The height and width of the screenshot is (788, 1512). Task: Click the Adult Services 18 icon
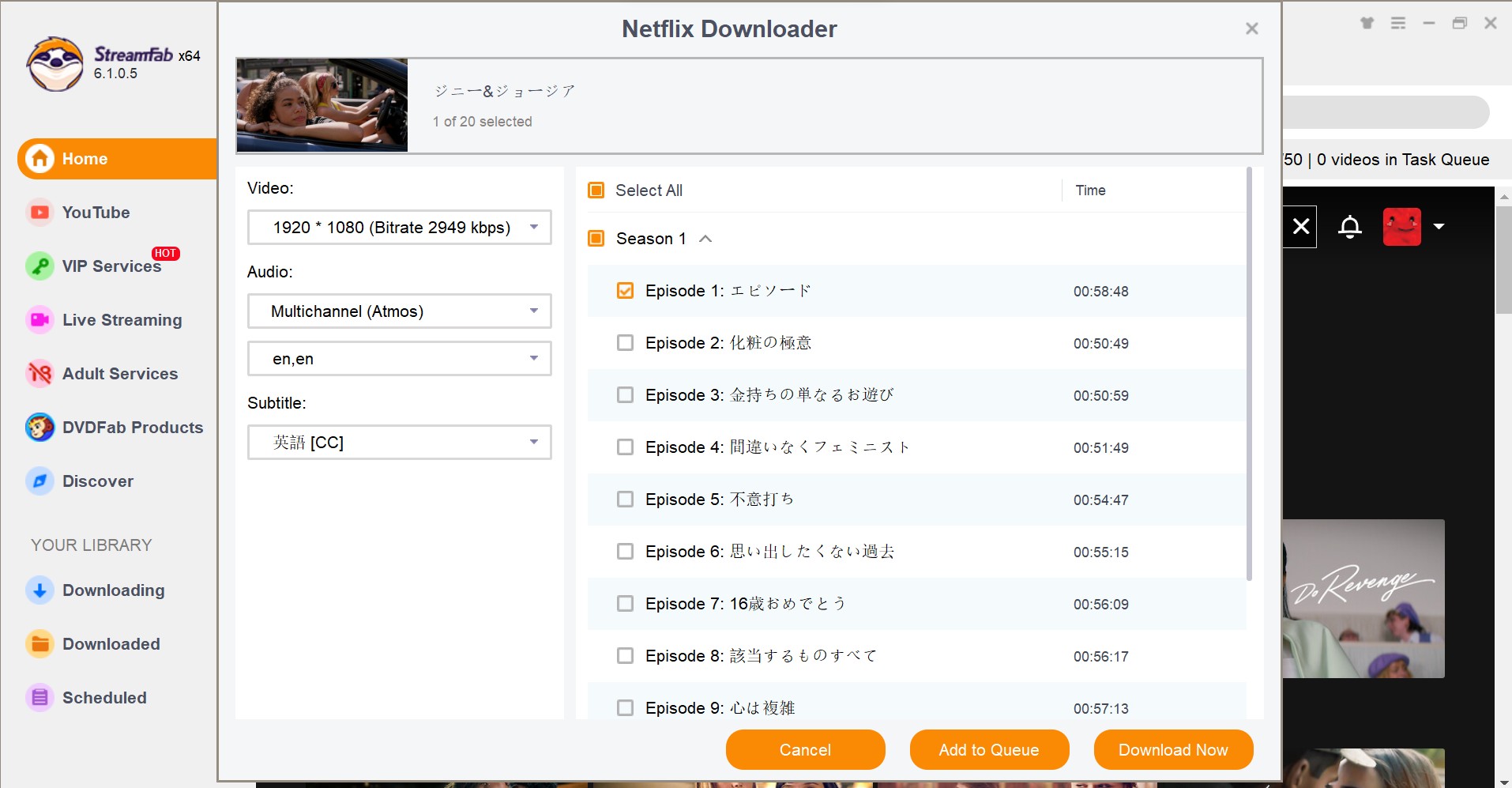click(x=39, y=374)
